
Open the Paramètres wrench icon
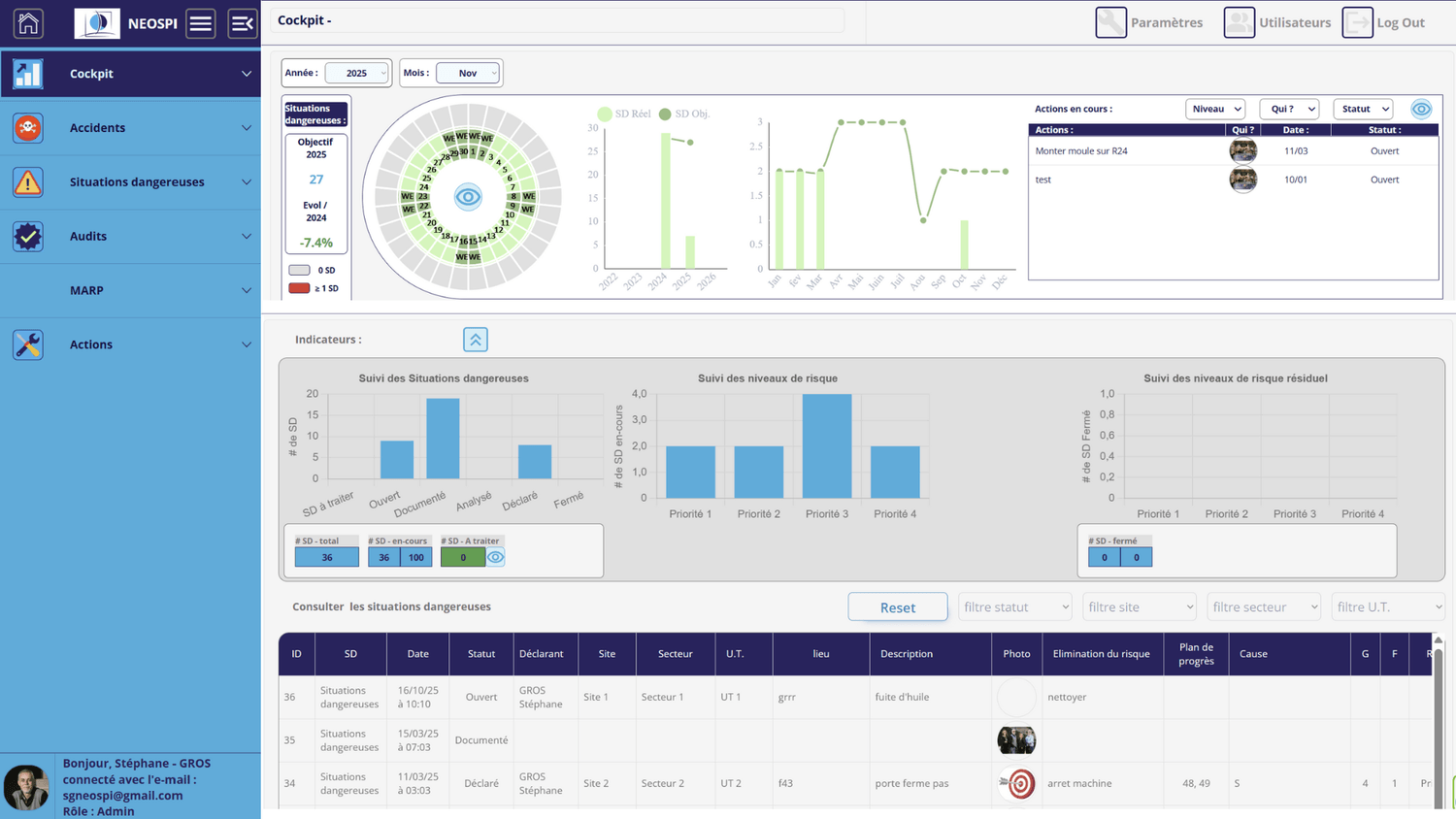1110,22
